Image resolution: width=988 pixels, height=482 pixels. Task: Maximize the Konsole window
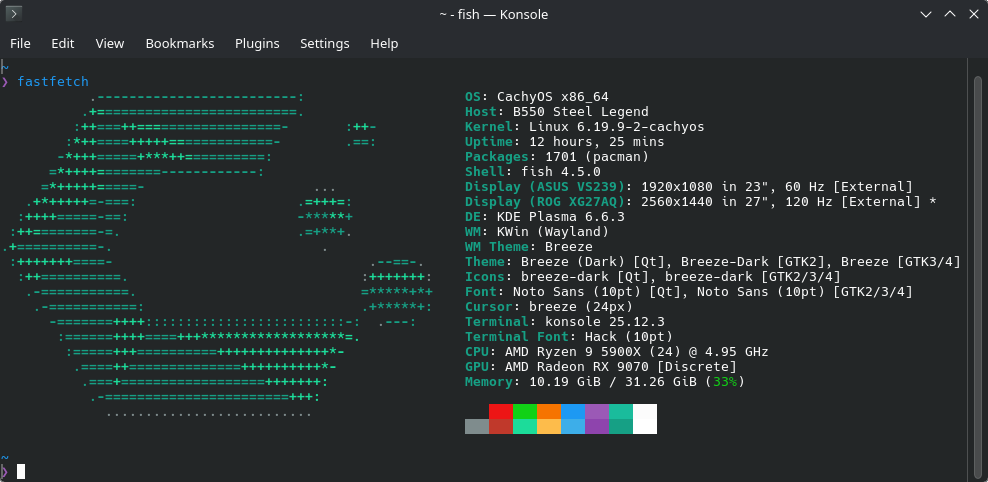[x=950, y=14]
